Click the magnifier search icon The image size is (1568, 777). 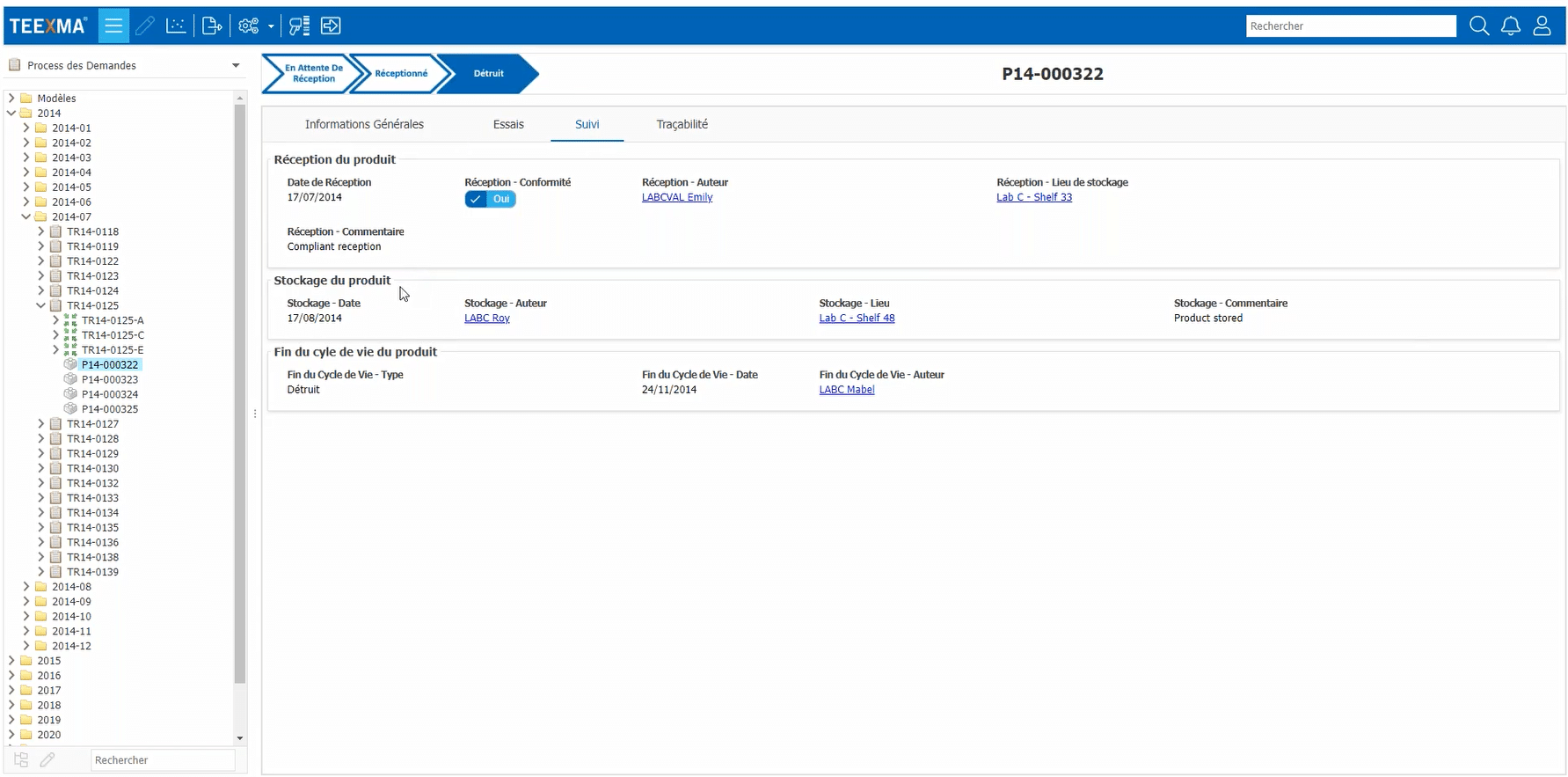(1479, 26)
